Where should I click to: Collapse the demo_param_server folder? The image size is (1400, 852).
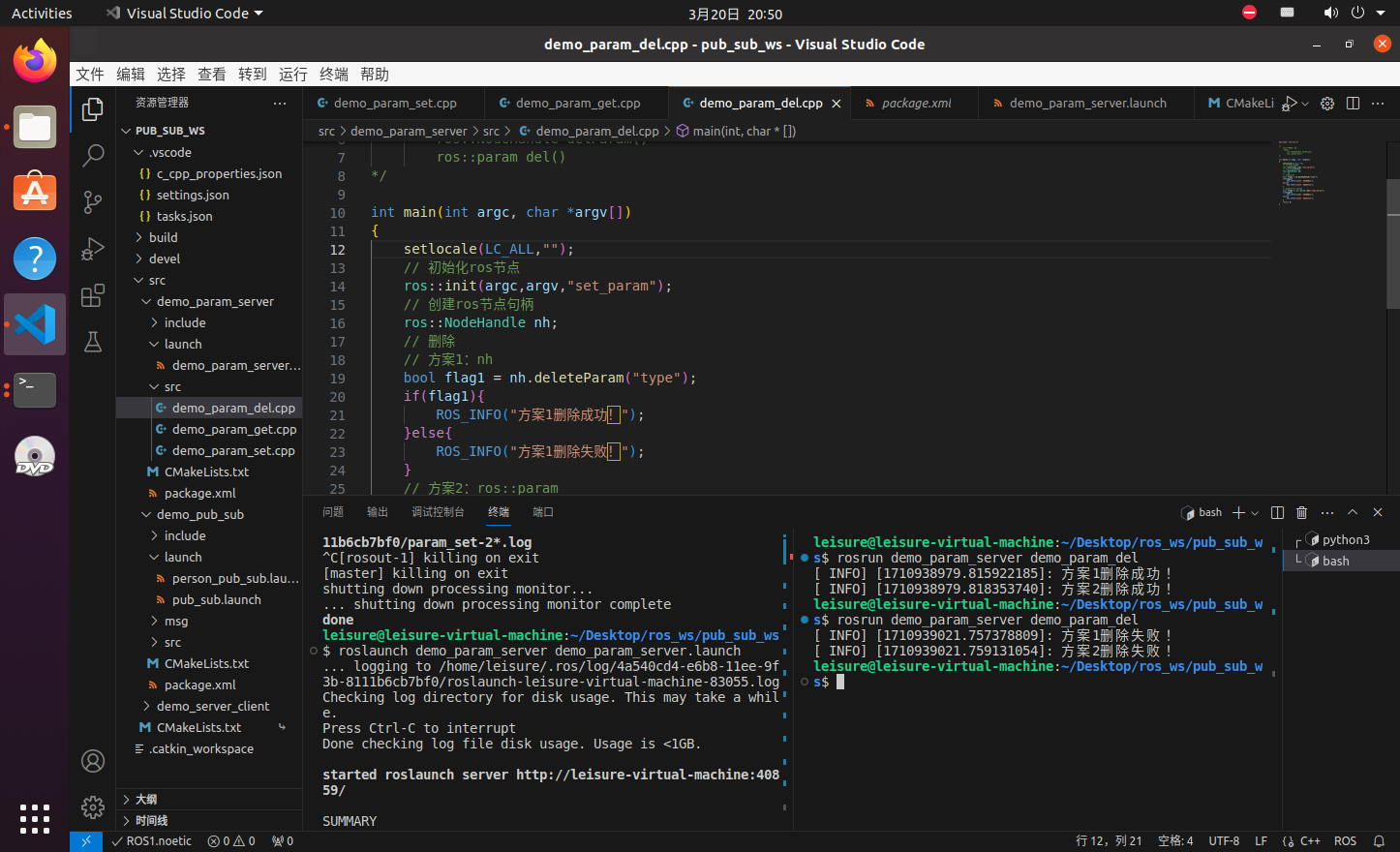tap(209, 301)
